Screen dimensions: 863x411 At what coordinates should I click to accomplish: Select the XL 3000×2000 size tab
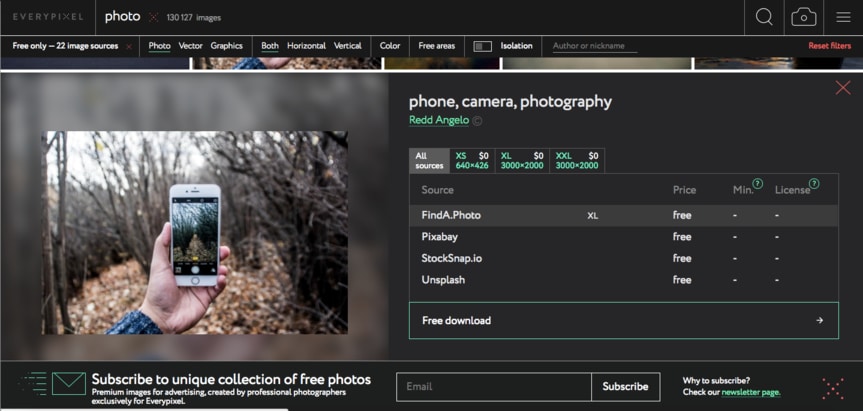click(522, 160)
